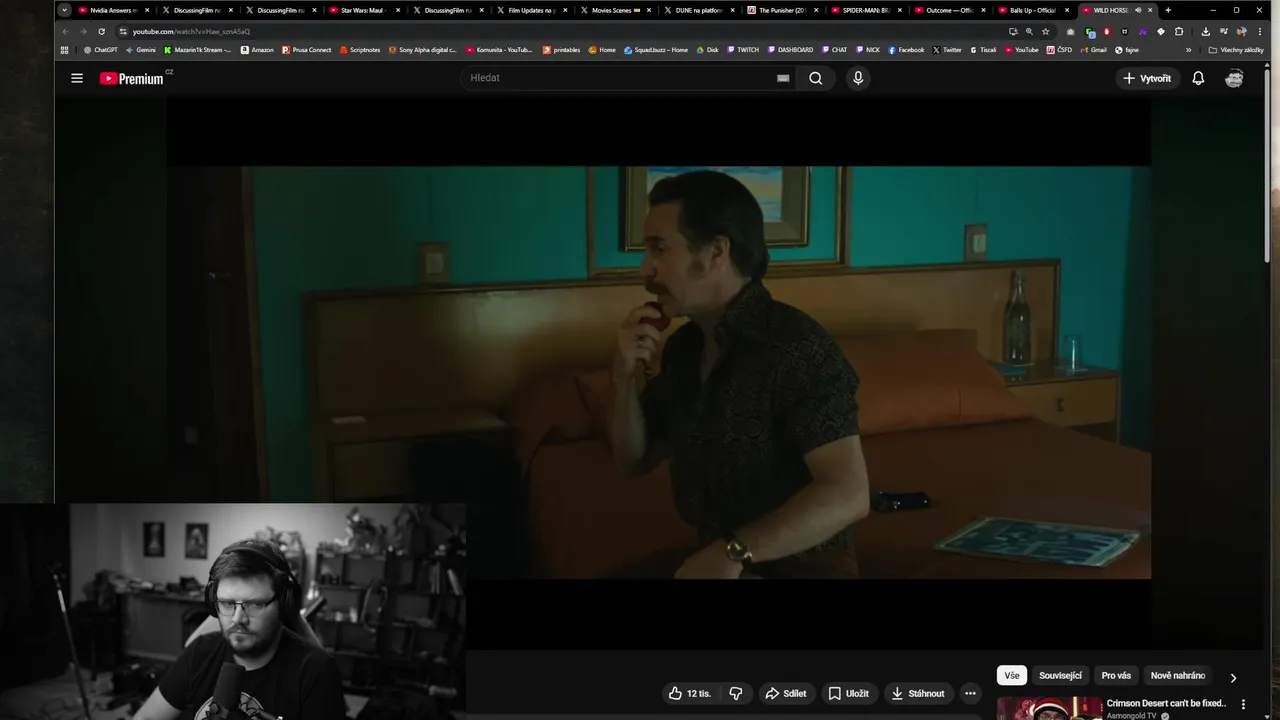
Task: Dislike the video
Action: point(736,693)
